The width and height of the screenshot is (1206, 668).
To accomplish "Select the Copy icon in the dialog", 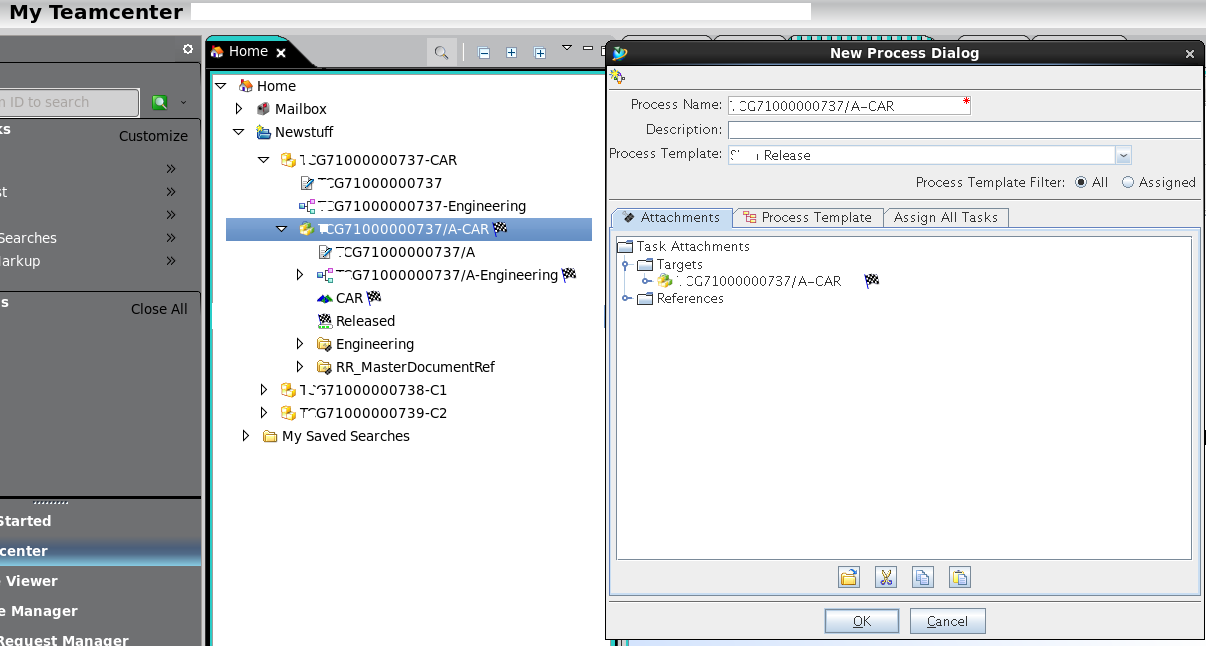I will (x=922, y=577).
